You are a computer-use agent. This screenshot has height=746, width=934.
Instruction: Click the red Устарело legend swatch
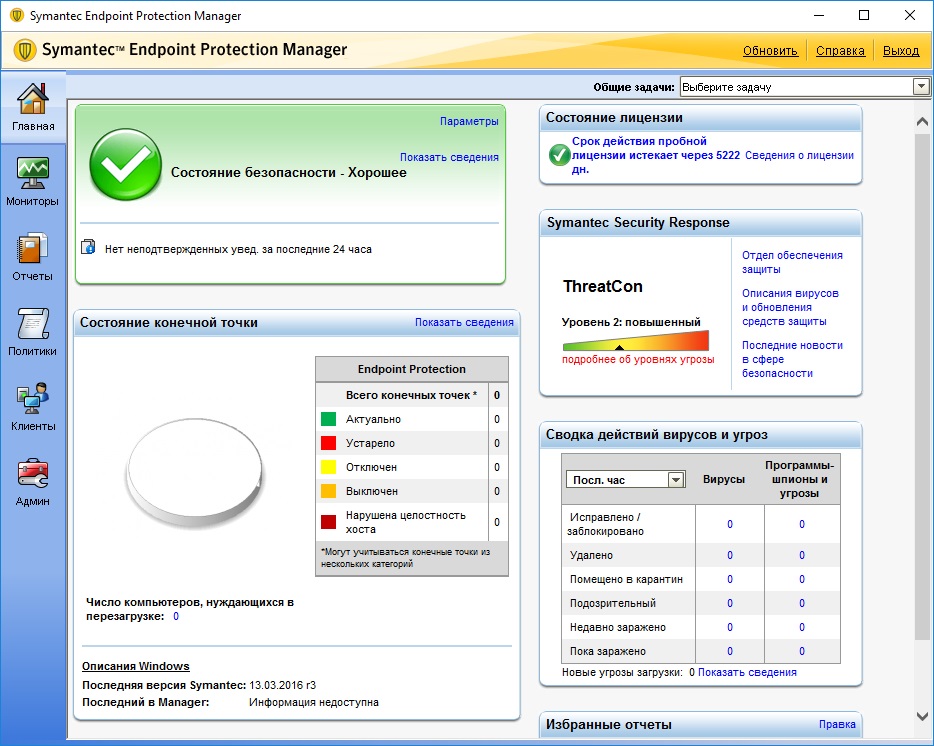pos(328,443)
